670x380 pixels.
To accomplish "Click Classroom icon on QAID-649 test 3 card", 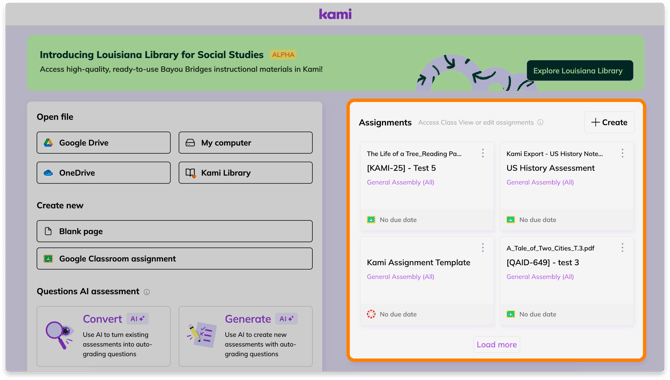I will click(x=511, y=314).
